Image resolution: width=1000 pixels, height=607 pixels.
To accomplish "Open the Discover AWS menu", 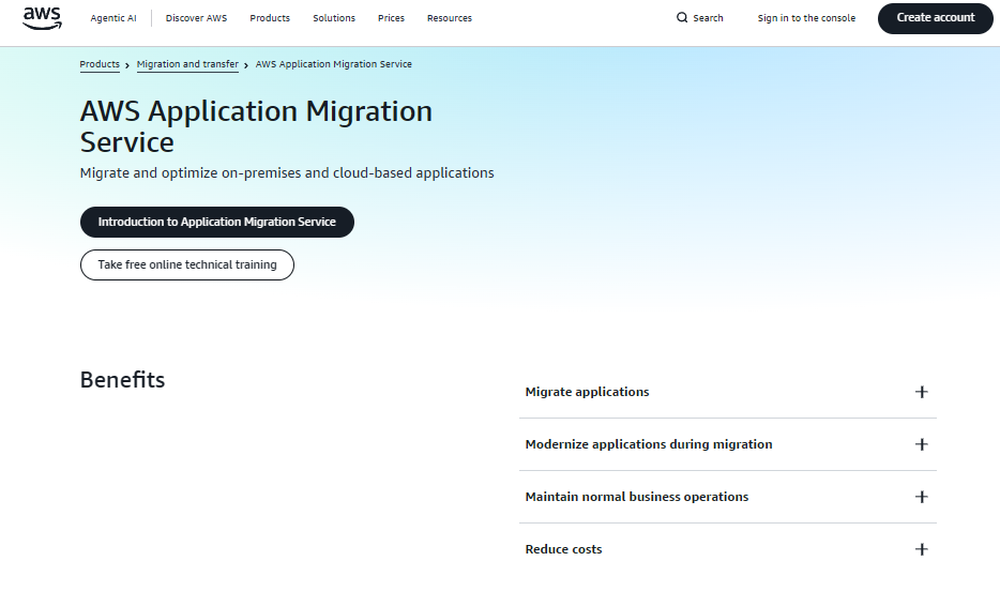I will [x=196, y=18].
